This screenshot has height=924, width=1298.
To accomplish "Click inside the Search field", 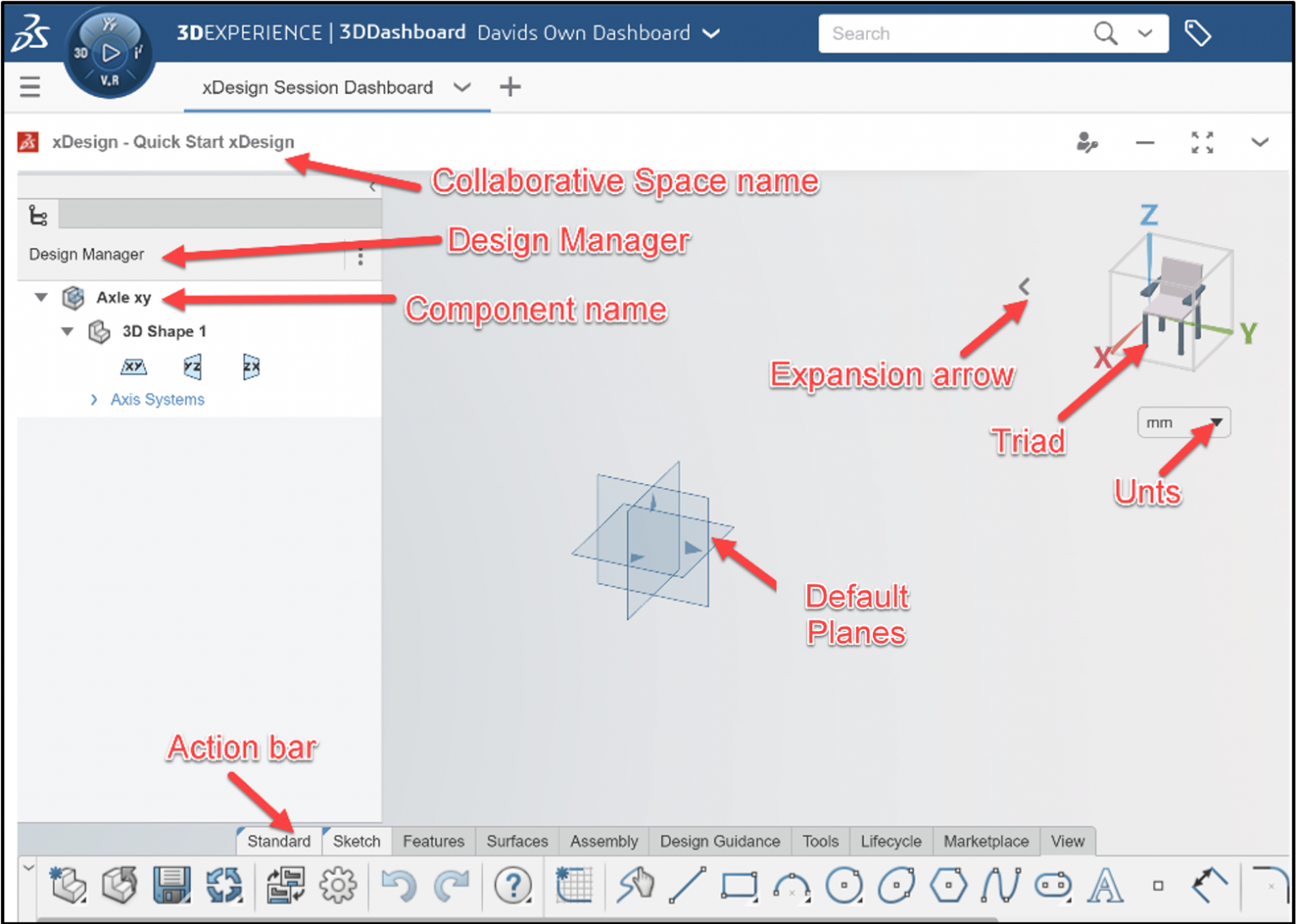I will coord(946,34).
